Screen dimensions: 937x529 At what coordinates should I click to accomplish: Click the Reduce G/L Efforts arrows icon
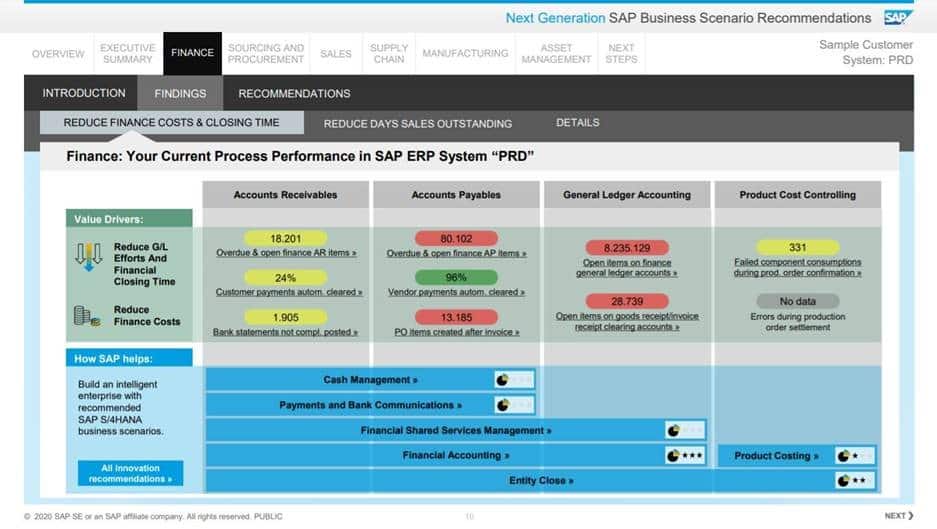click(x=89, y=256)
